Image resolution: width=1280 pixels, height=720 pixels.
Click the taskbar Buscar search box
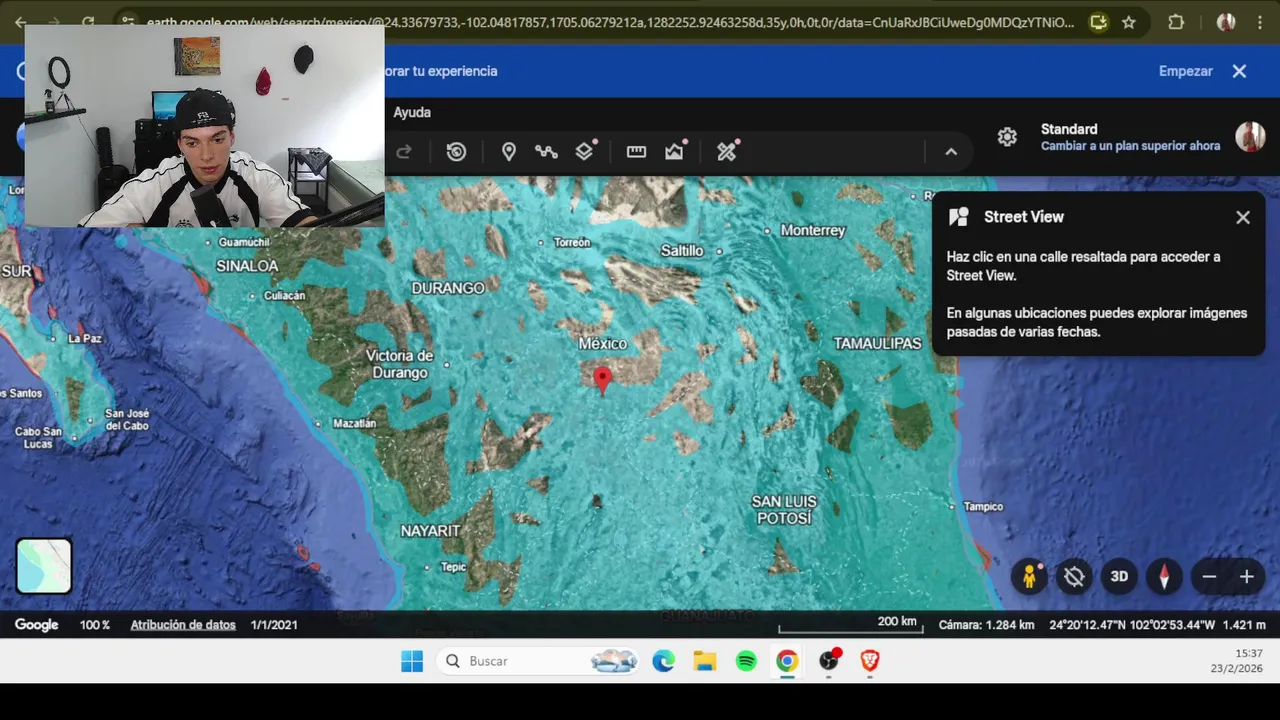tap(540, 661)
